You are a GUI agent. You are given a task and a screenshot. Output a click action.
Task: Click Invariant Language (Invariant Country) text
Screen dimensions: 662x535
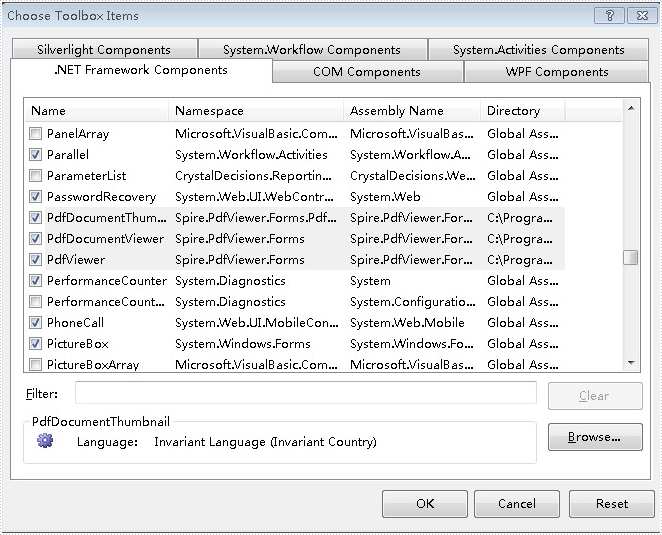click(266, 442)
